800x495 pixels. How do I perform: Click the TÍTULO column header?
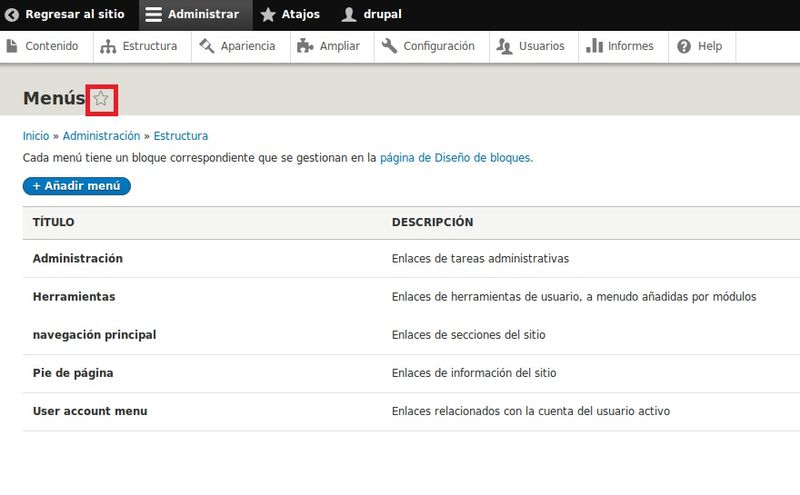[54, 222]
